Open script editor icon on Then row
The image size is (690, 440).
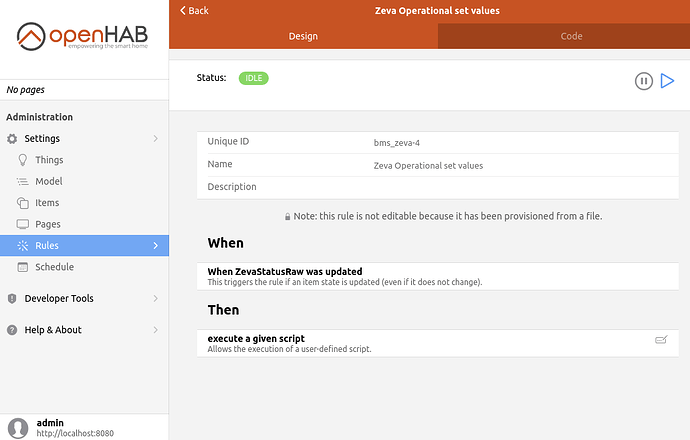(x=660, y=340)
